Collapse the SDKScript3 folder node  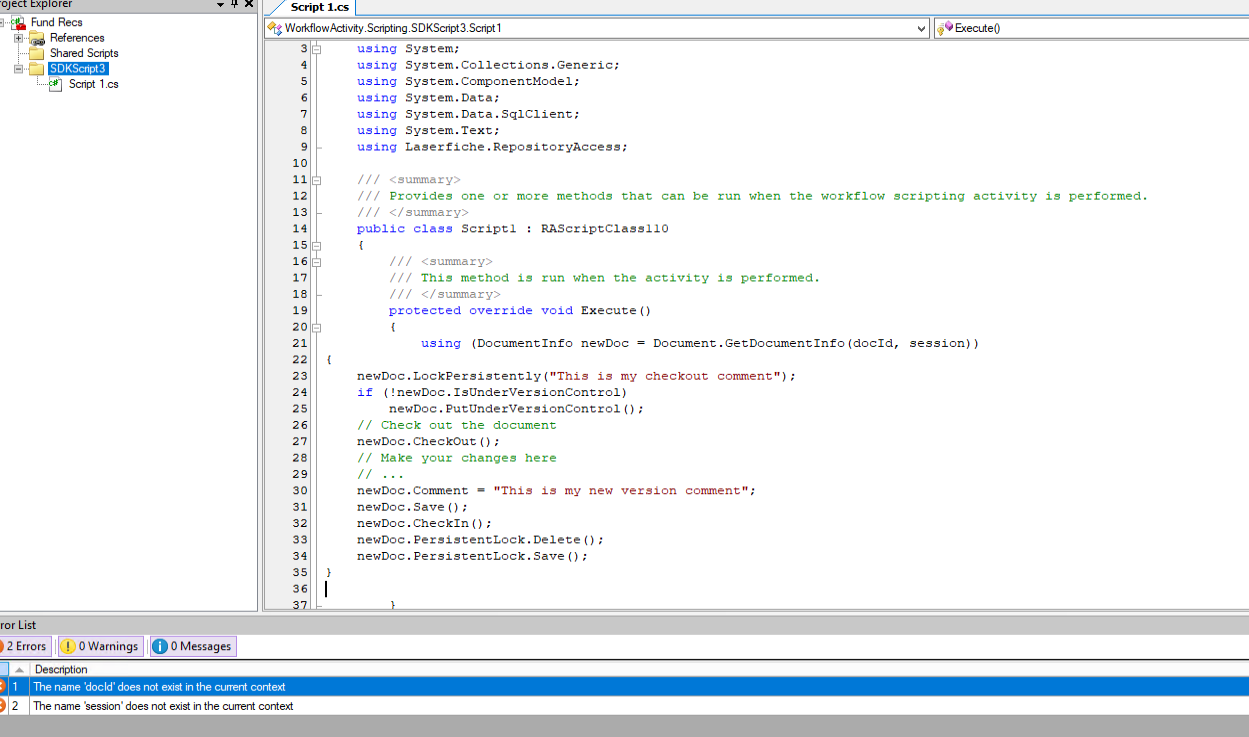pyautogui.click(x=18, y=69)
